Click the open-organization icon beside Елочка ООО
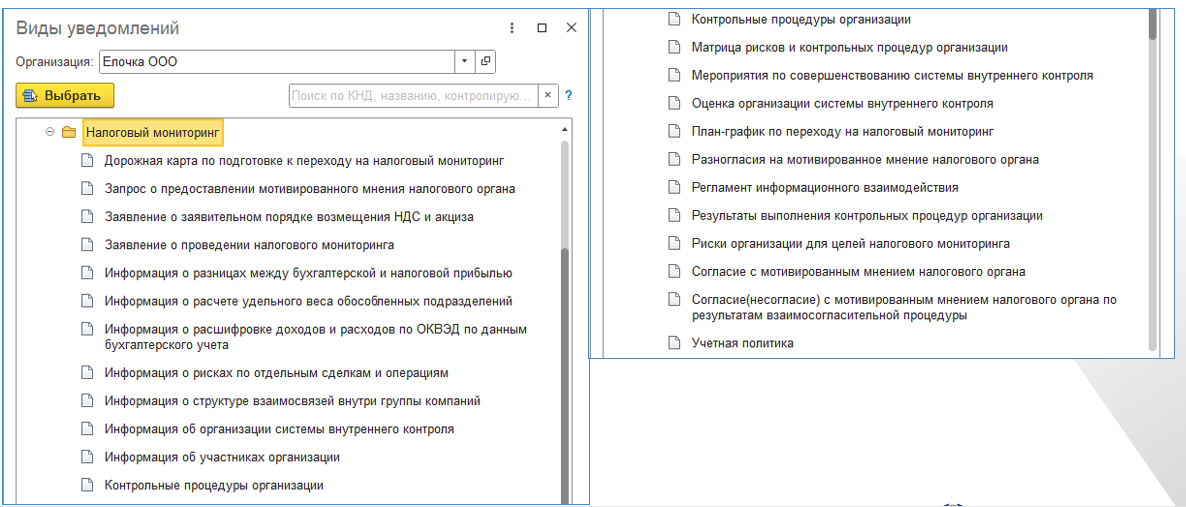Viewport: 1186px width, 507px height. [486, 62]
